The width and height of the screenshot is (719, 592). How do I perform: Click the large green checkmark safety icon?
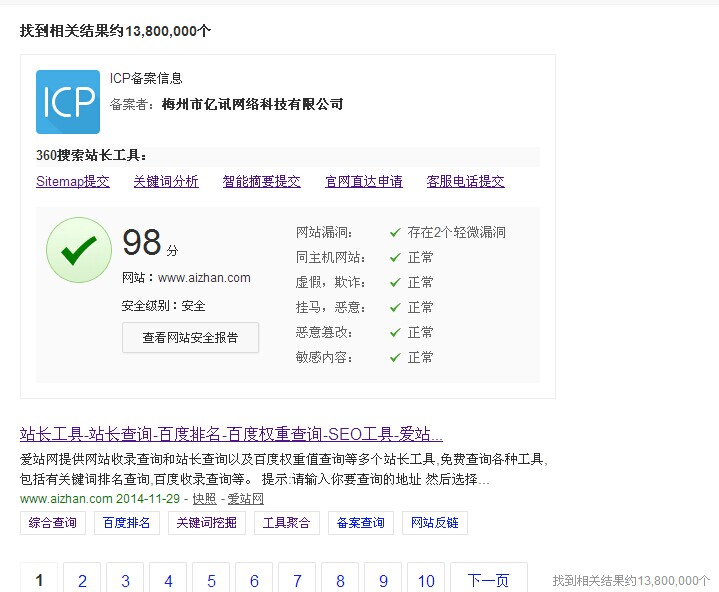point(79,250)
